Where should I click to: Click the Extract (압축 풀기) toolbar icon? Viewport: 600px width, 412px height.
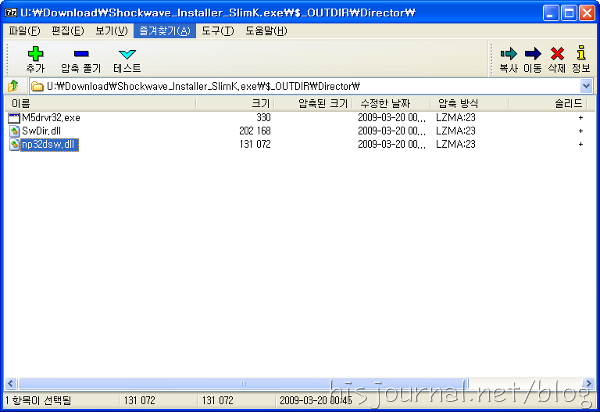coord(81,54)
